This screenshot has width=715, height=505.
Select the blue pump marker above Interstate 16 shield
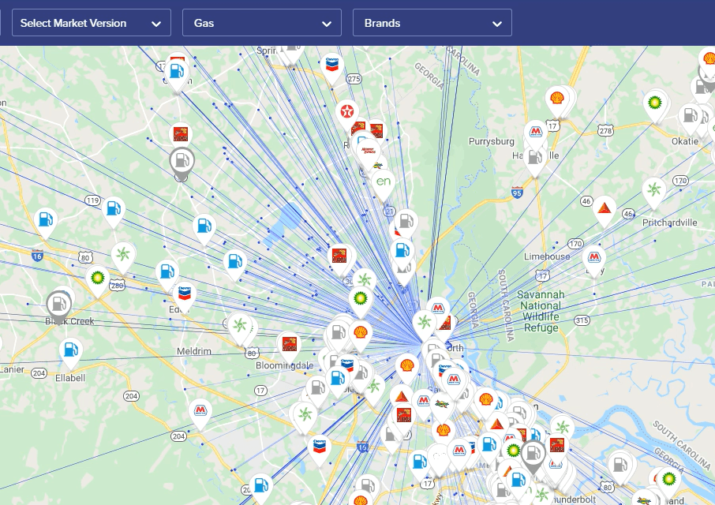tap(45, 222)
